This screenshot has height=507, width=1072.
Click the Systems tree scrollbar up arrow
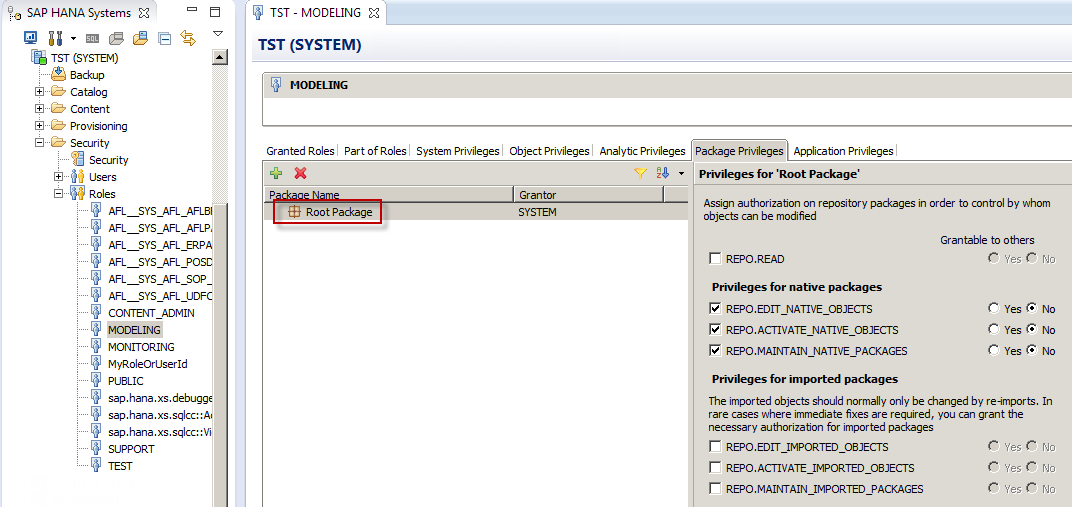[220, 57]
